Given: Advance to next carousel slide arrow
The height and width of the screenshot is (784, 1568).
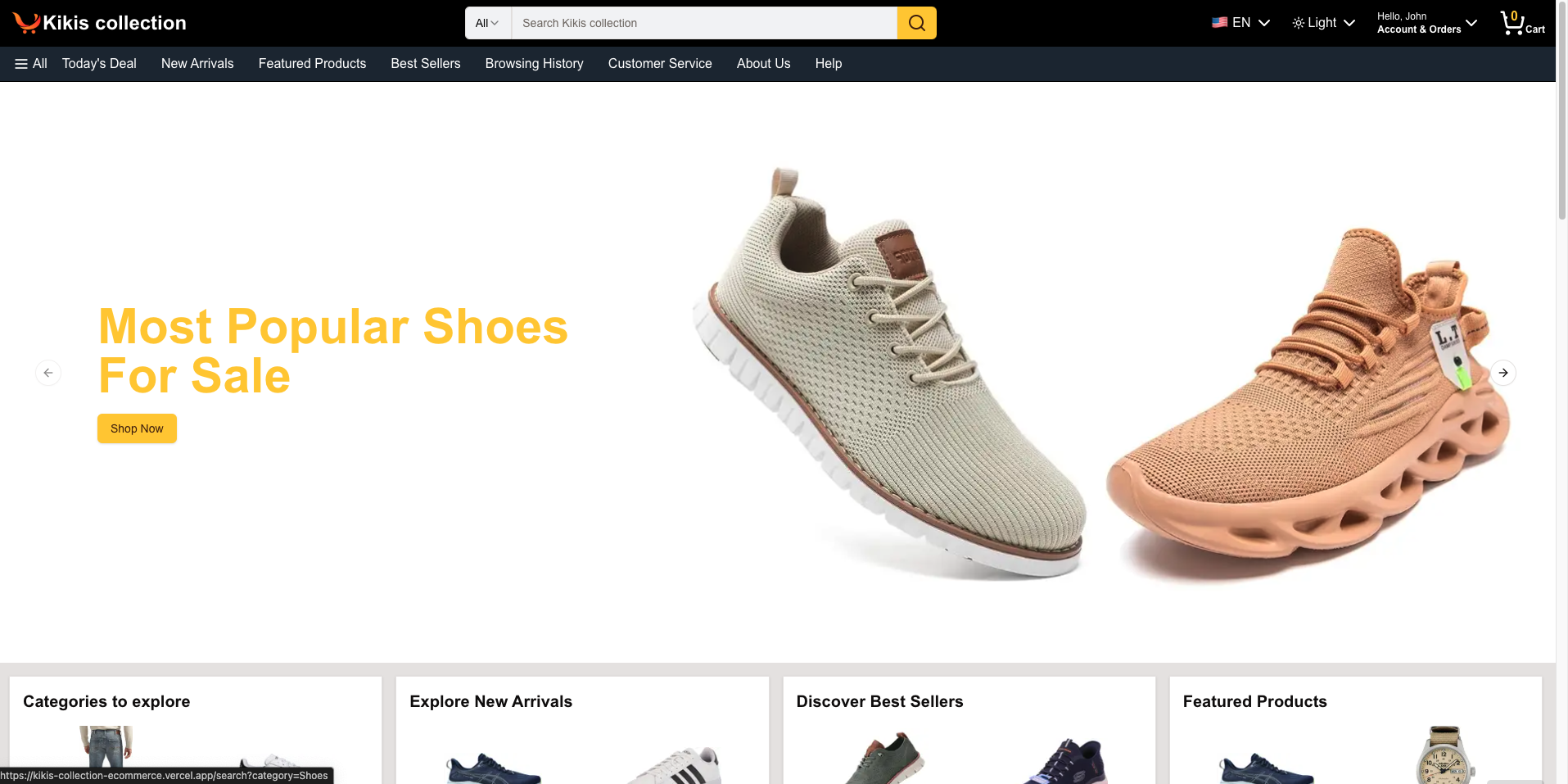Looking at the screenshot, I should click(1503, 373).
